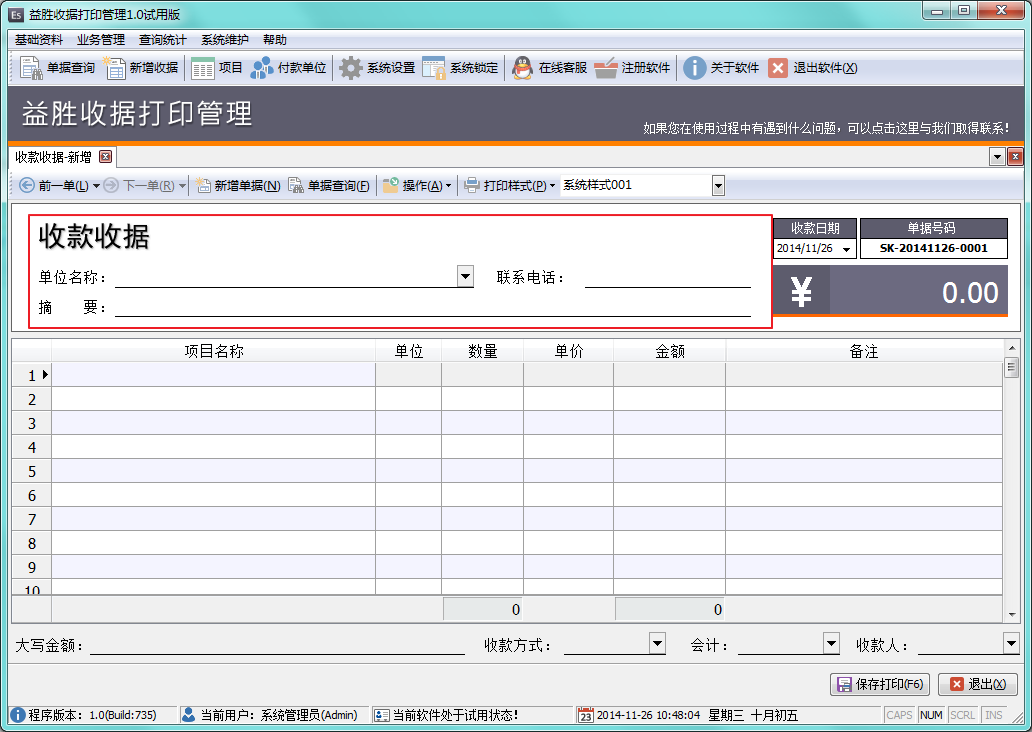
Task: Go to 下一单(R) next receipt
Action: point(139,186)
